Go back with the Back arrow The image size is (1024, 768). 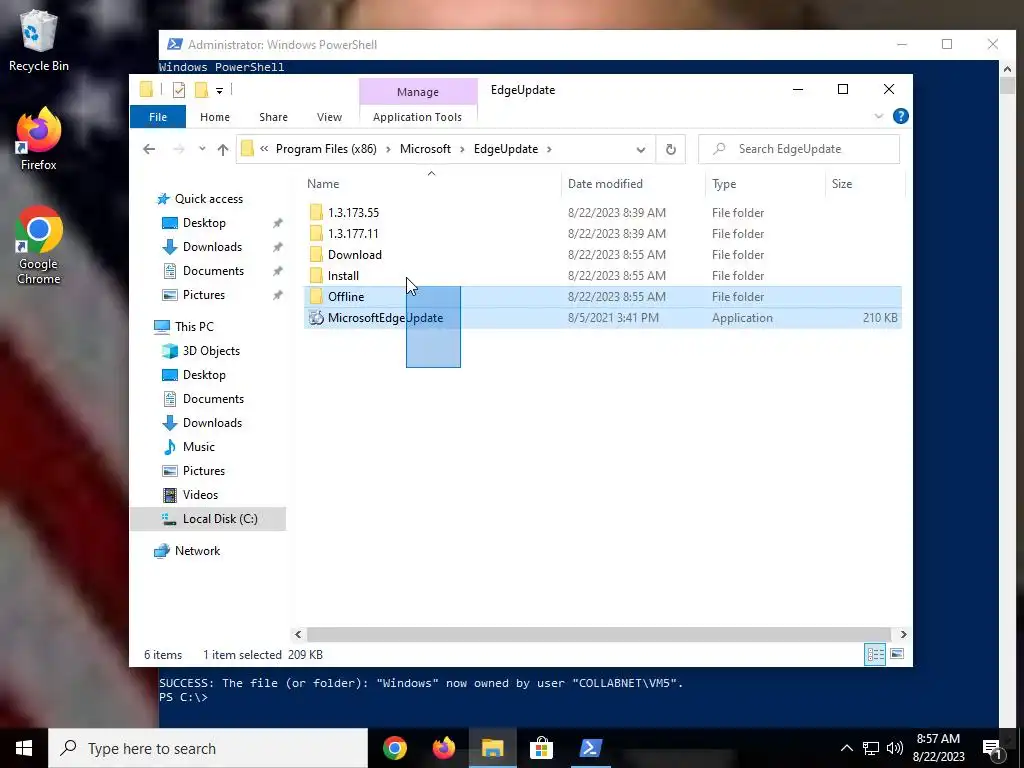tap(149, 149)
